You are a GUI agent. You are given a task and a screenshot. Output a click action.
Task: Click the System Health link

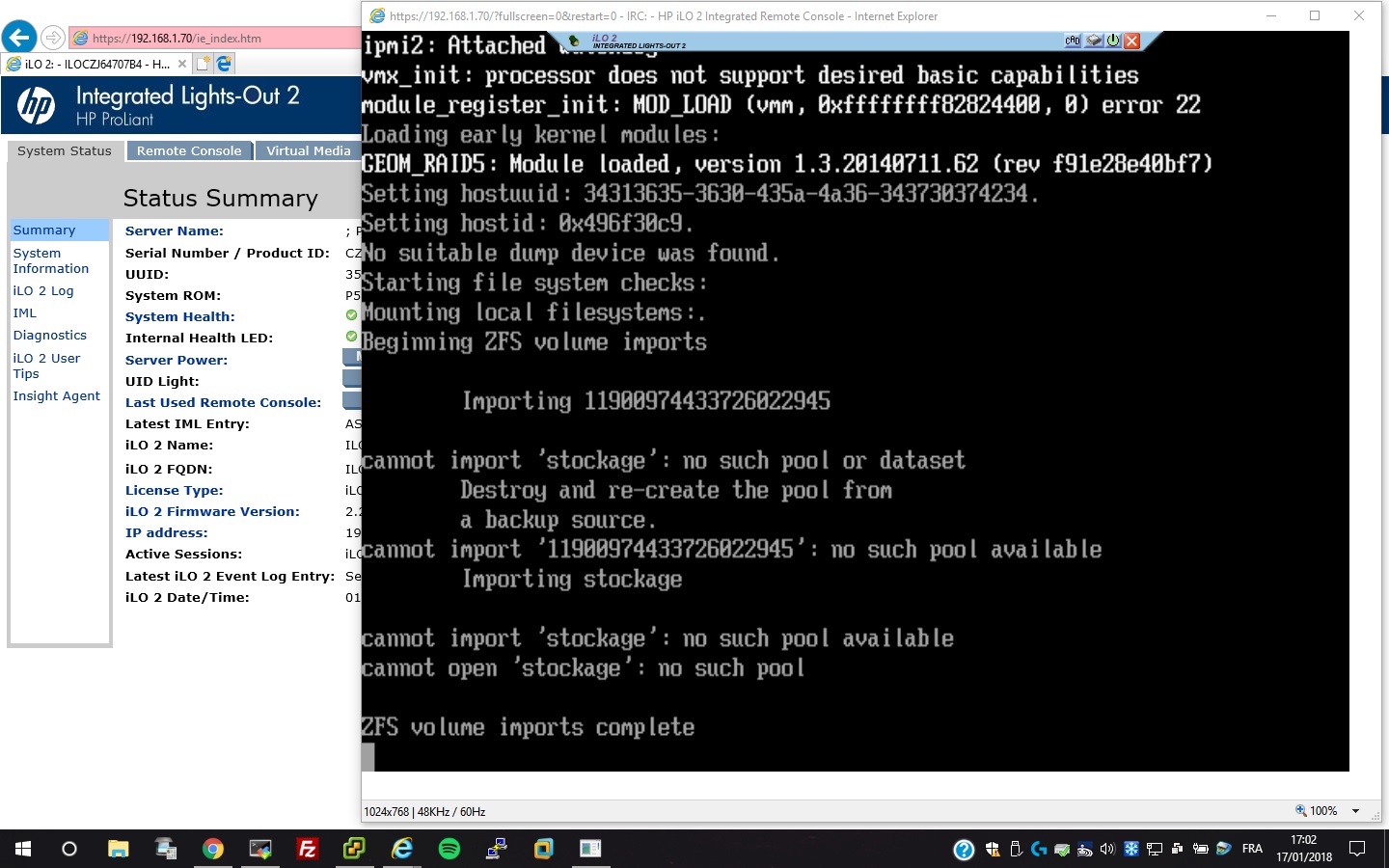(x=180, y=317)
